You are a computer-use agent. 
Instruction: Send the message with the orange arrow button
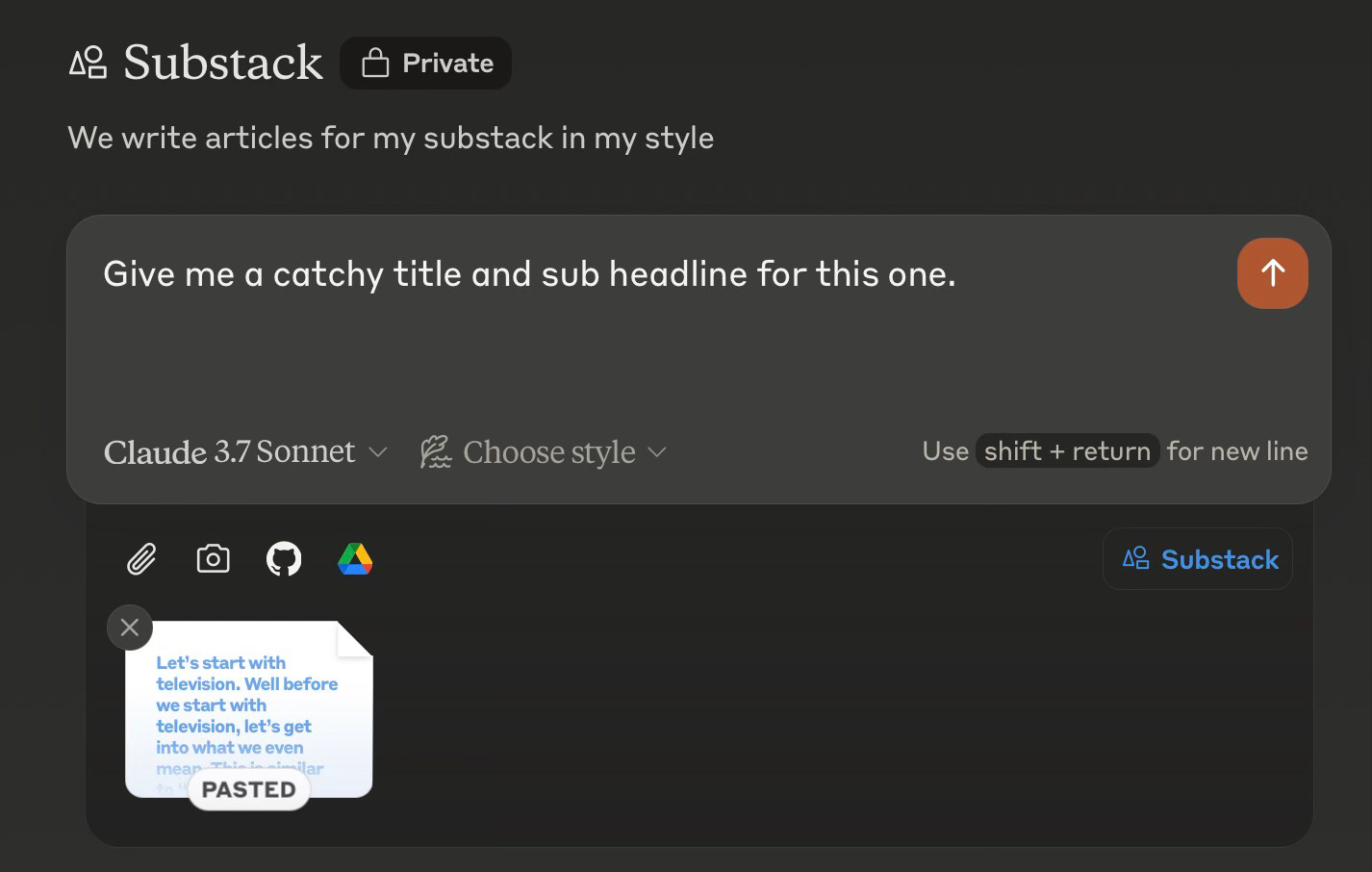tap(1272, 273)
